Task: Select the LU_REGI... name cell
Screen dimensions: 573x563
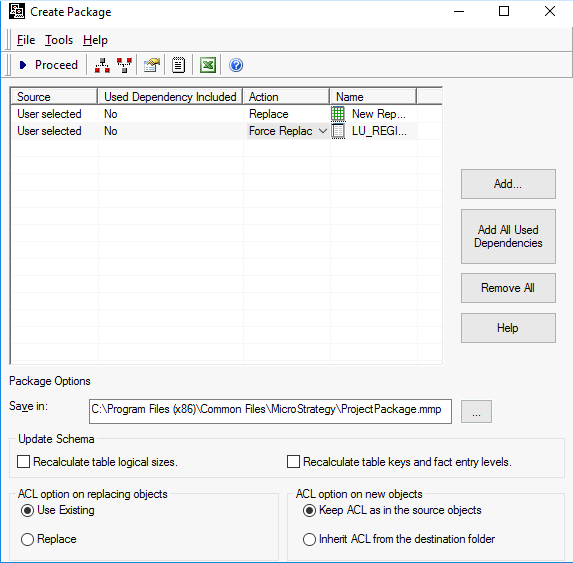Action: (x=379, y=131)
